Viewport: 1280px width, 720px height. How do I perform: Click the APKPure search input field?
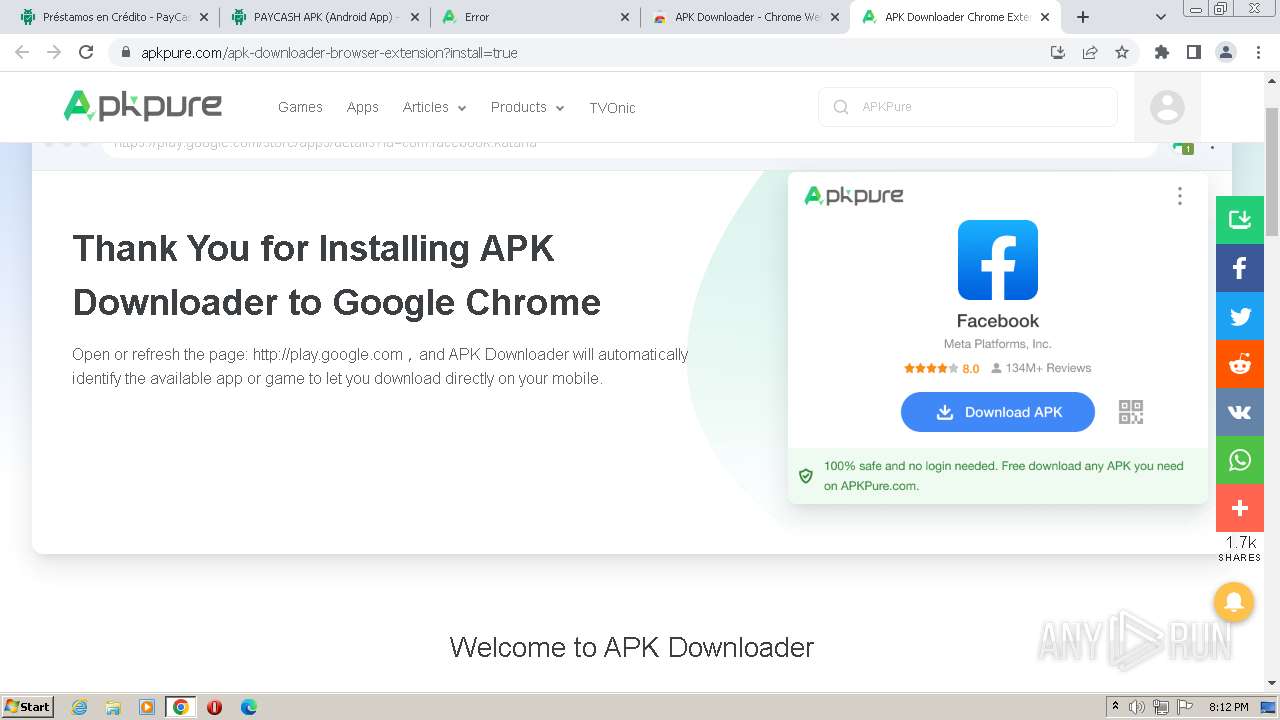click(968, 107)
